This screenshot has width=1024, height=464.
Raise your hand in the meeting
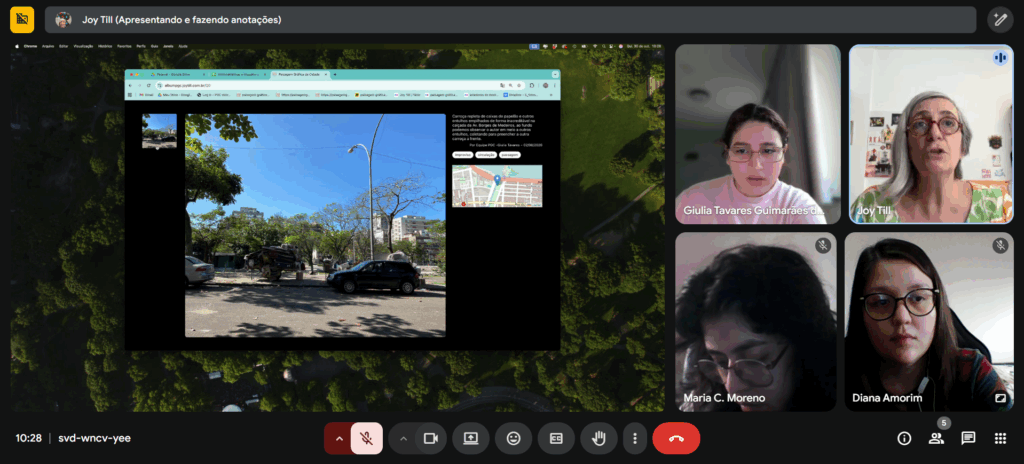click(599, 438)
